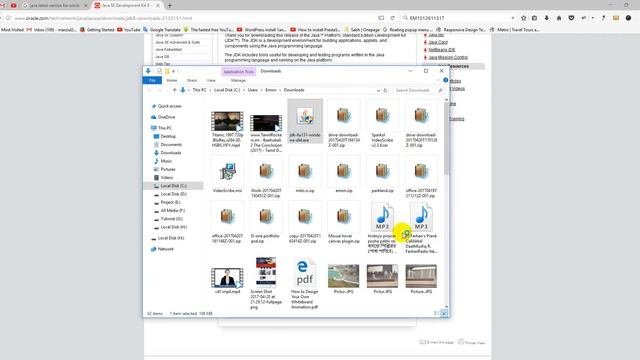Click the browser URL address field
This screenshot has height=360, width=640.
click(192, 18)
